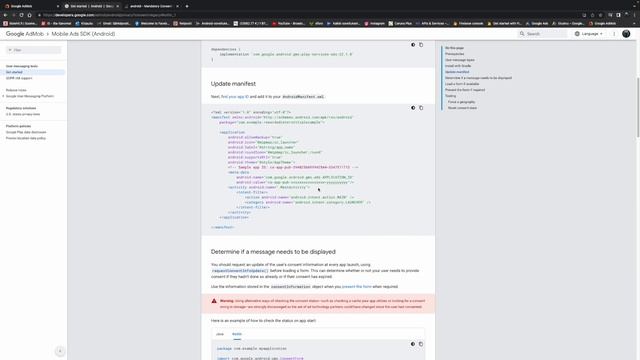Open the Google Ads bookmark
Screen dimensions: 640x360
tap(537, 24)
